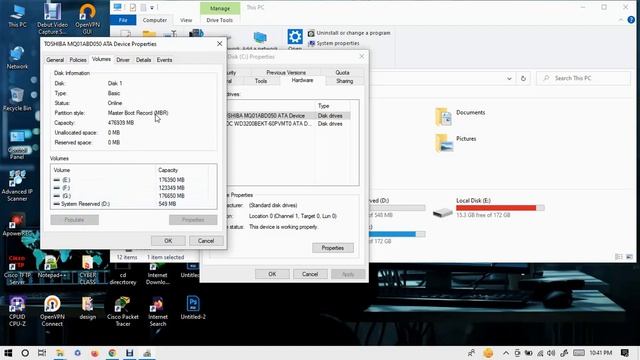
Task: Open File menu in Explorer ribbon
Action: [123, 20]
